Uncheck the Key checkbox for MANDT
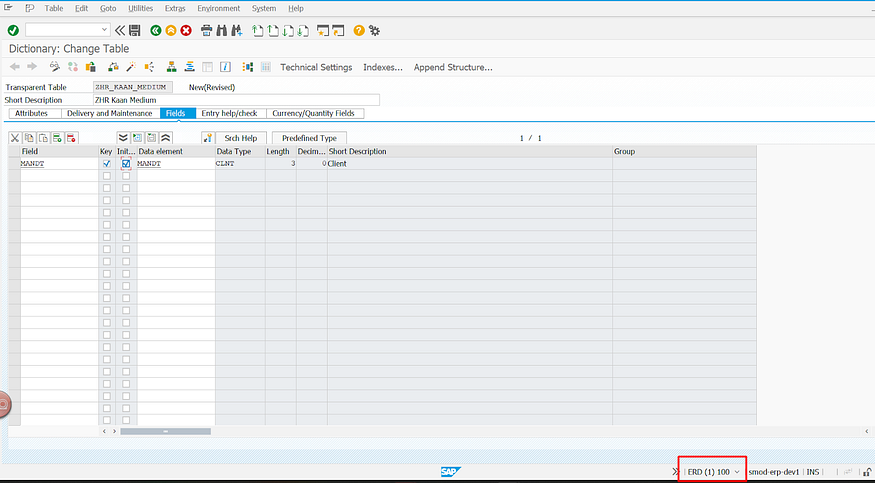The image size is (875, 483). point(107,164)
